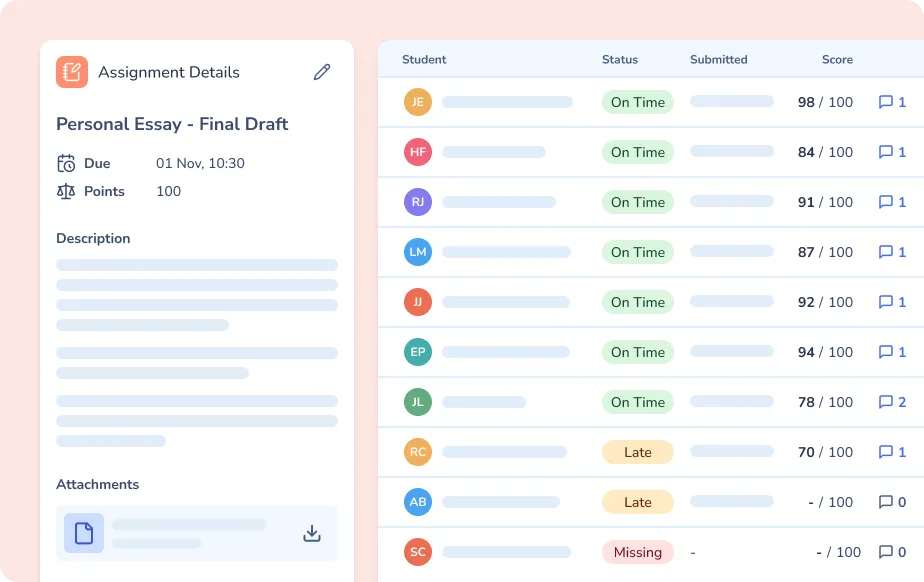Screen dimensions: 924x582
Task: Sort by the Score column header
Action: click(x=837, y=59)
